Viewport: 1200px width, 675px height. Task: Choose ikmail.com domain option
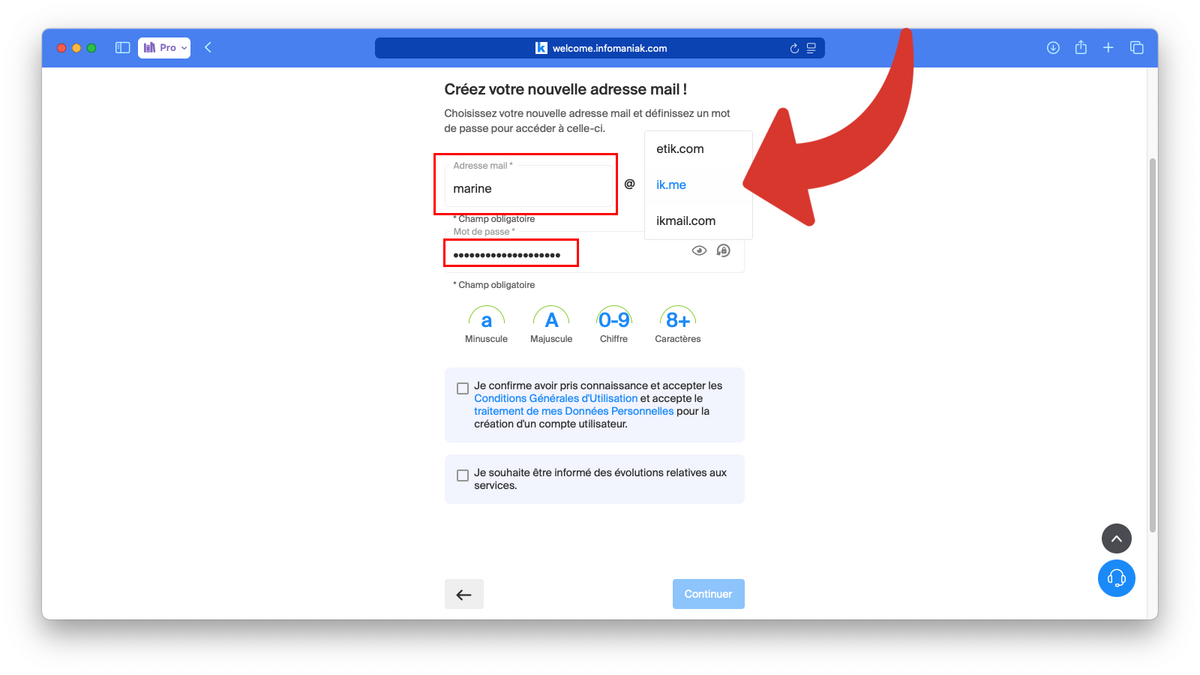(x=698, y=221)
